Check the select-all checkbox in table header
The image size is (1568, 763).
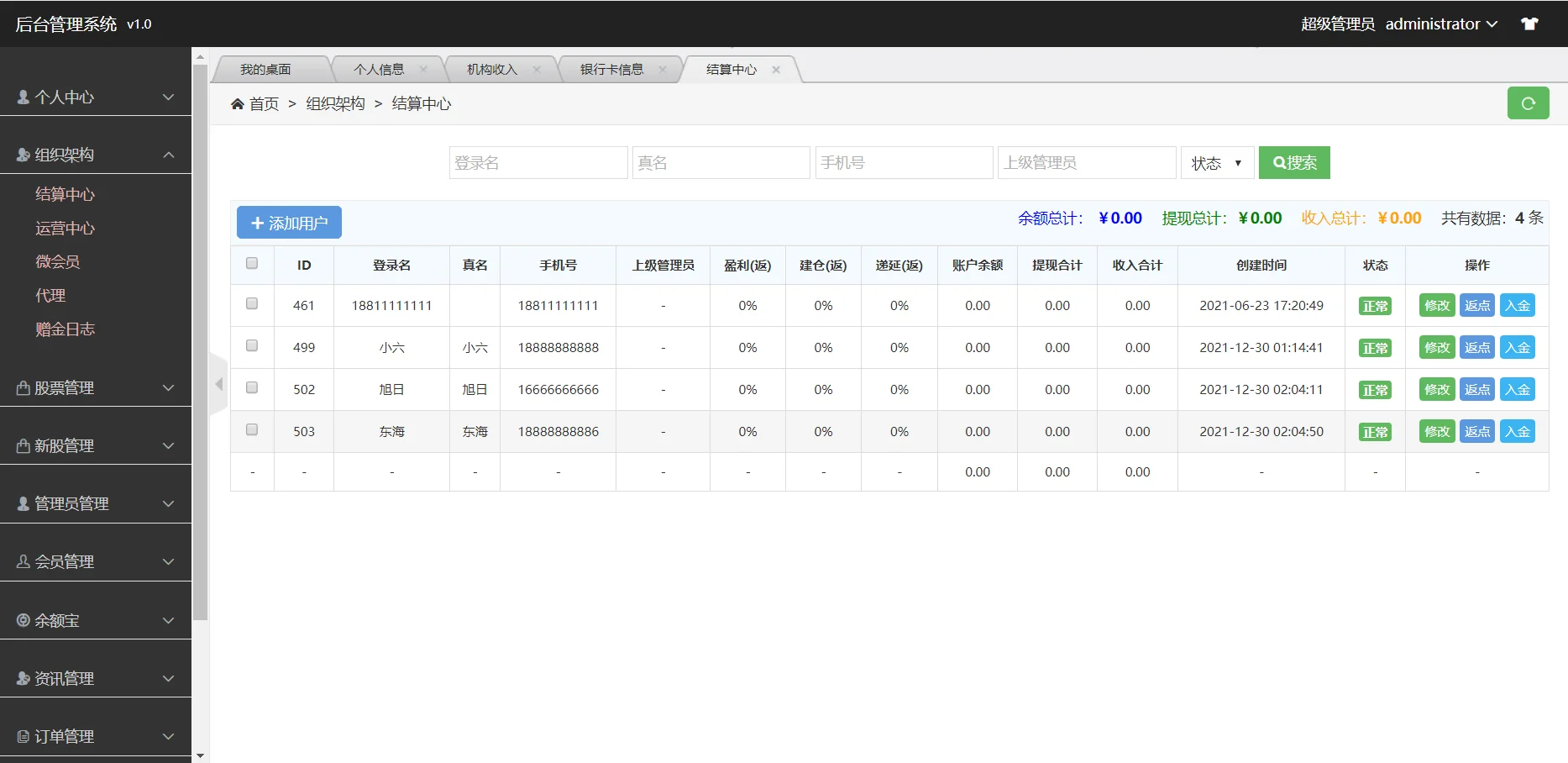tap(251, 263)
